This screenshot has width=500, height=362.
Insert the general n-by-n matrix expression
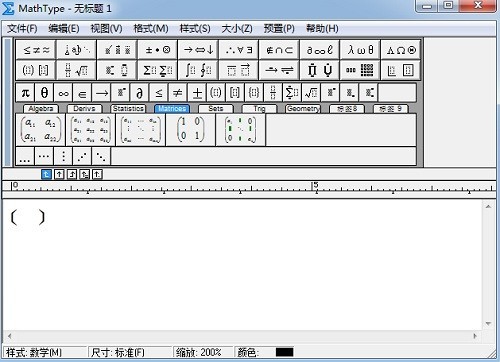tap(141, 130)
